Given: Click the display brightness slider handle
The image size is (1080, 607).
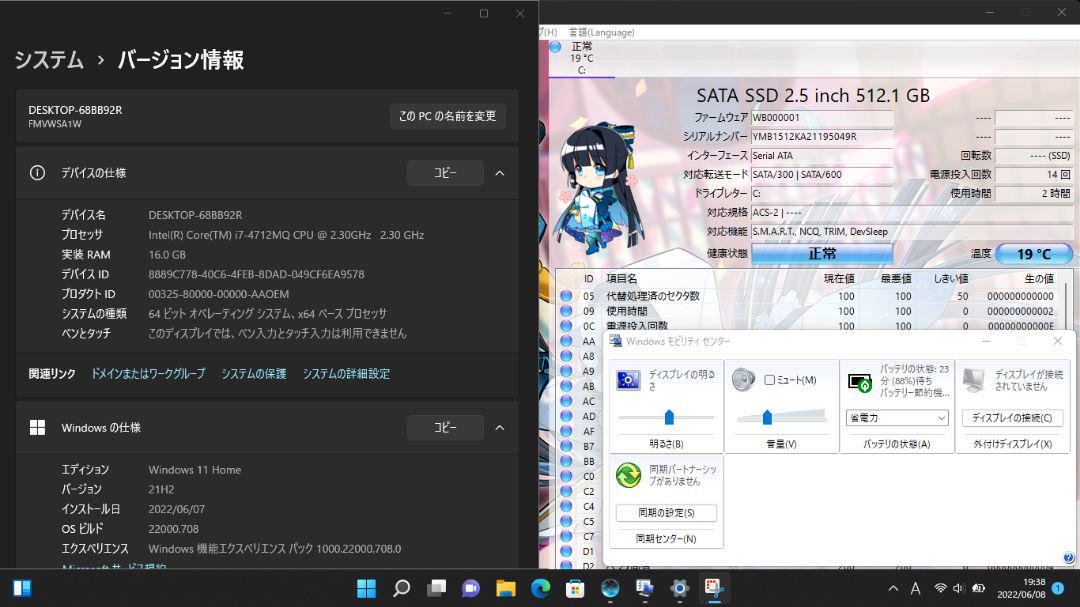Looking at the screenshot, I should point(669,417).
